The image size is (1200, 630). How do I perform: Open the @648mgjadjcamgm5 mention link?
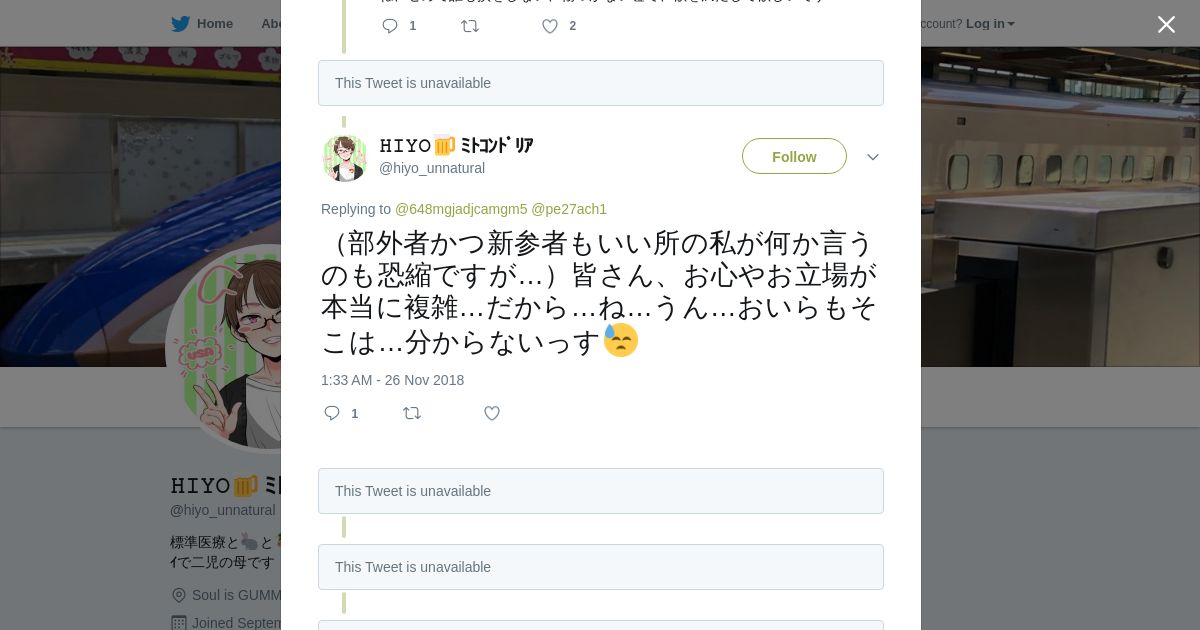click(461, 209)
